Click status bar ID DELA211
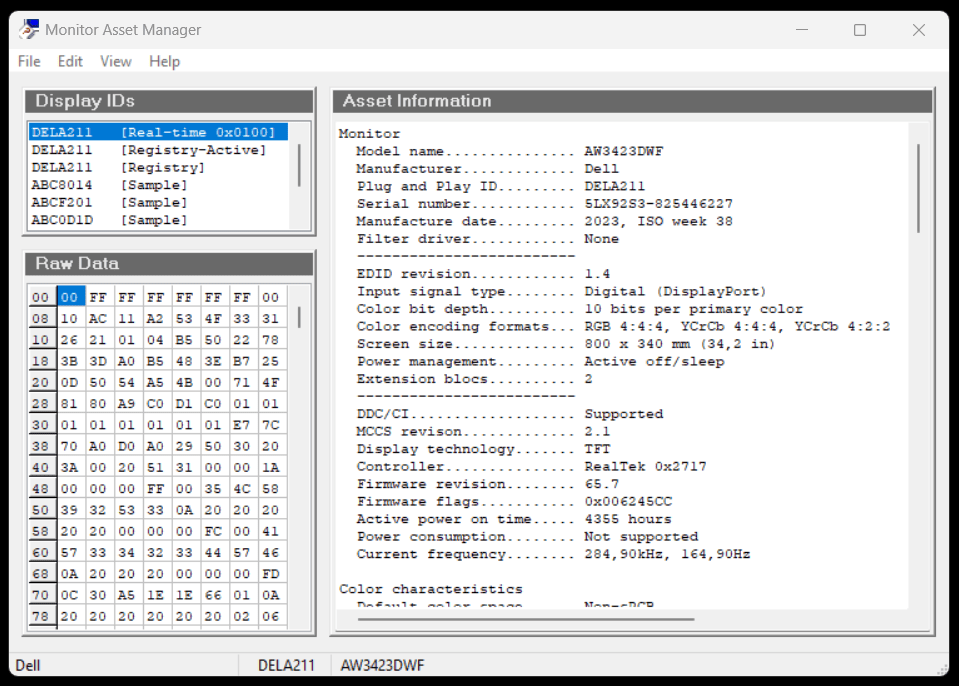This screenshot has width=959, height=686. tap(286, 665)
